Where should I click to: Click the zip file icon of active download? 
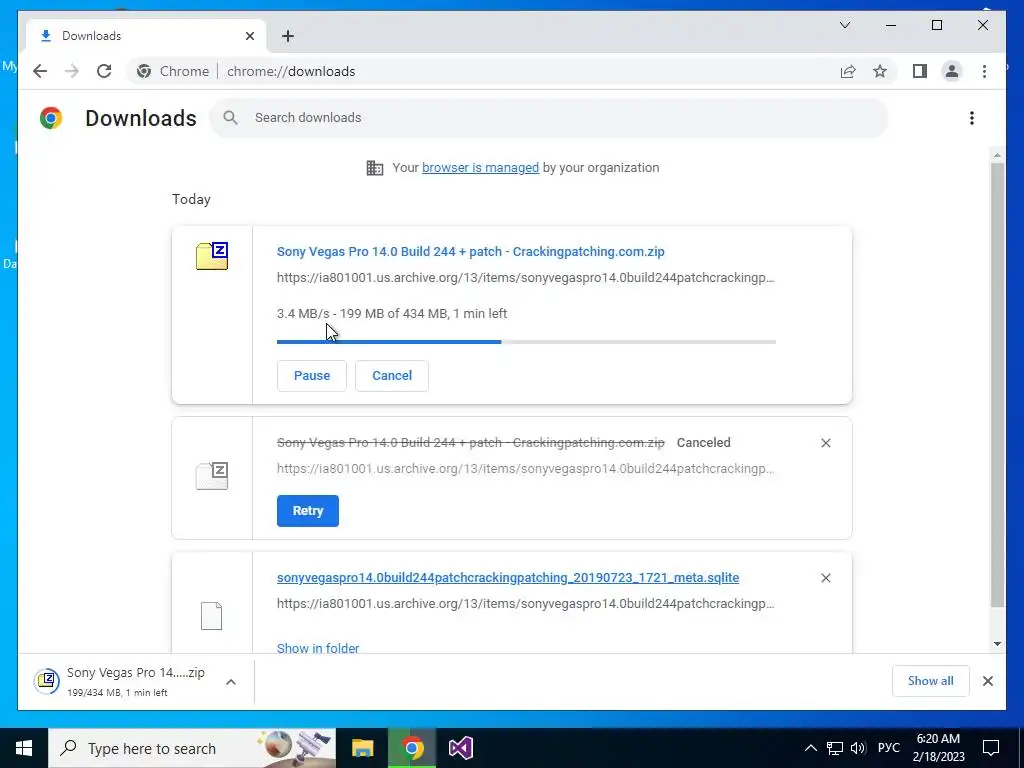click(x=212, y=256)
